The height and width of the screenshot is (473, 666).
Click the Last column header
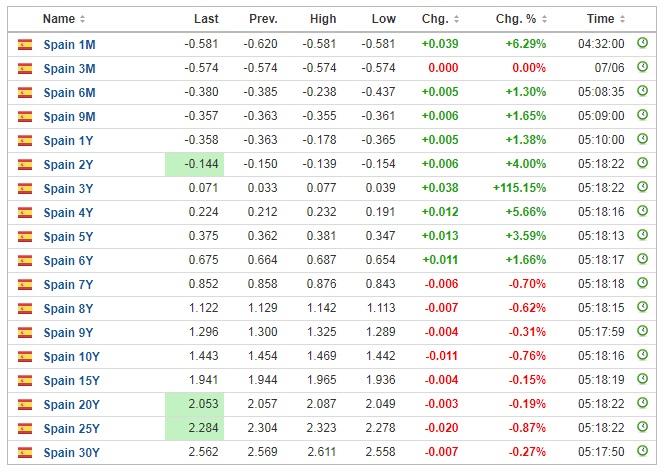206,19
